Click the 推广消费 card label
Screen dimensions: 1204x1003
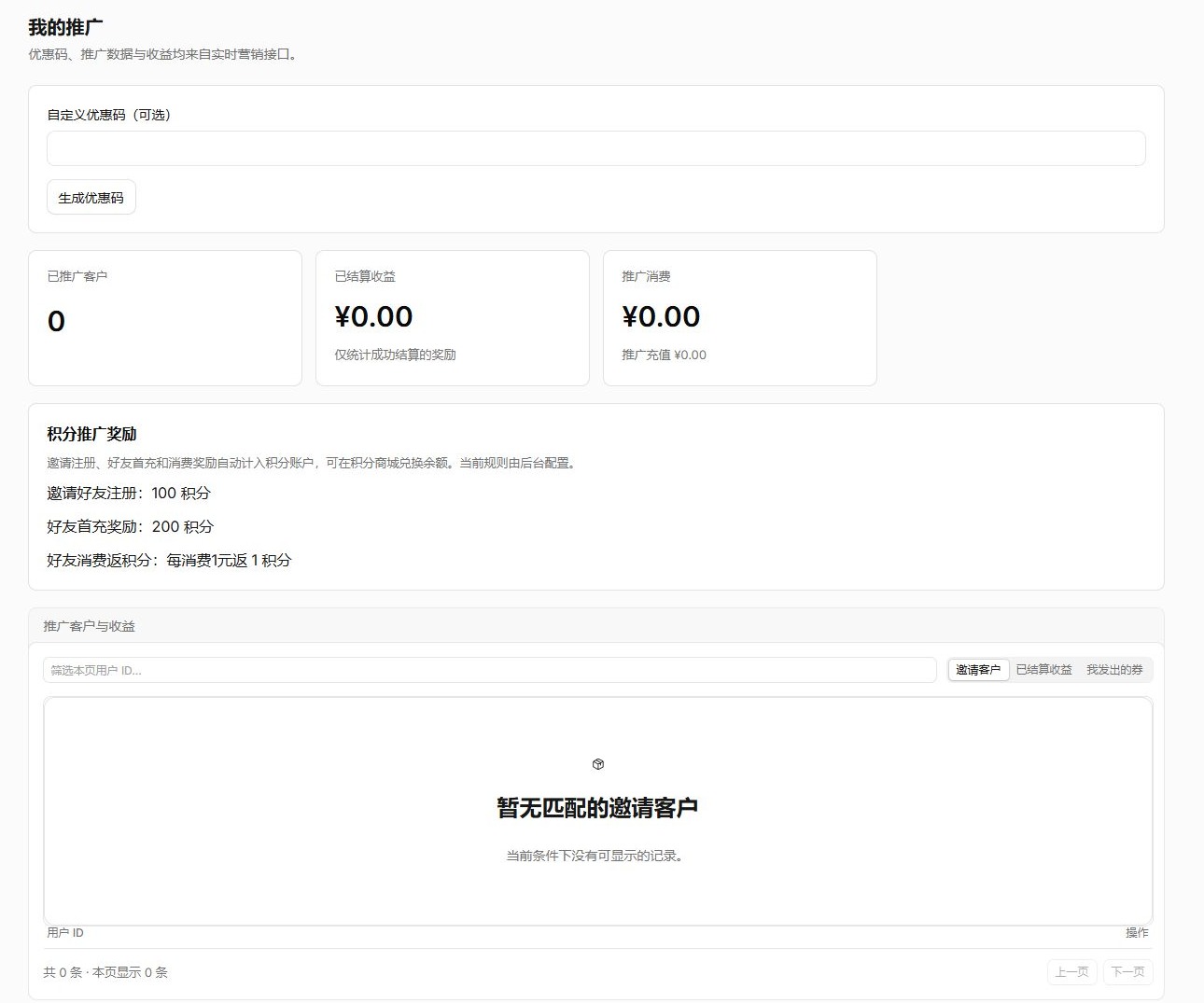646,276
